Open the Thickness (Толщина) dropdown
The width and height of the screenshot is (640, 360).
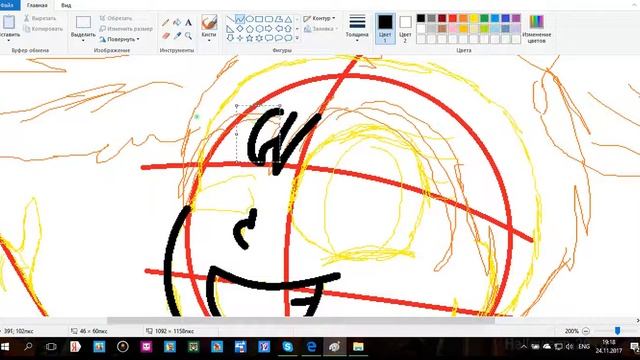pos(357,28)
